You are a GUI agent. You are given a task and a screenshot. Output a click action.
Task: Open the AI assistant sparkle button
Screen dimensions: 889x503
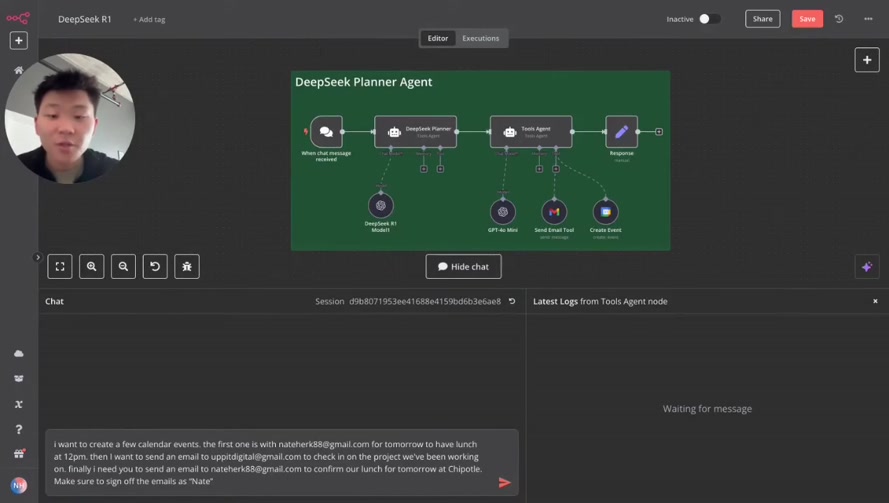point(867,267)
